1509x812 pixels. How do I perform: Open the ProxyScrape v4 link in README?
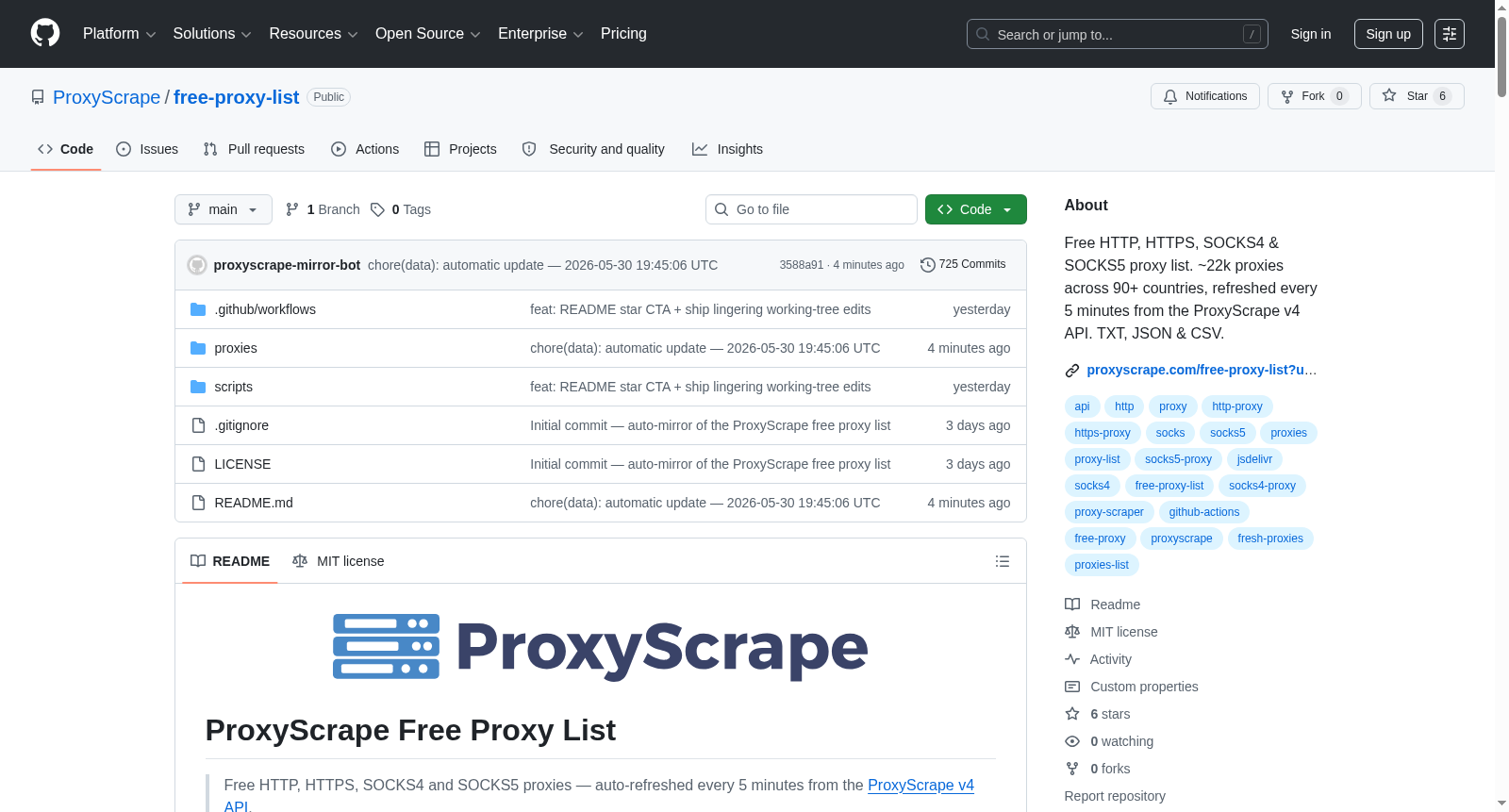[x=920, y=785]
